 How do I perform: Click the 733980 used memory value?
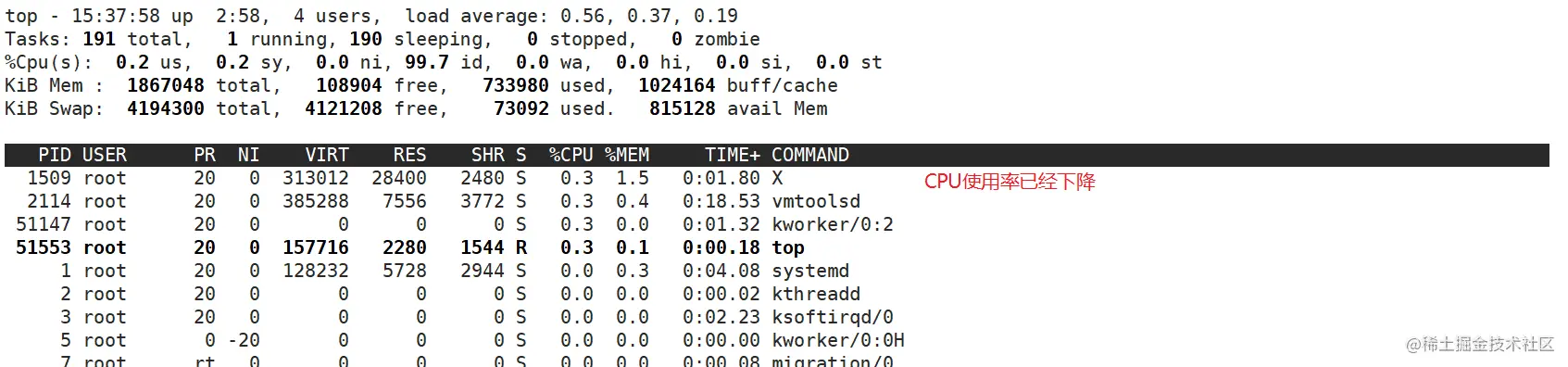coord(516,85)
